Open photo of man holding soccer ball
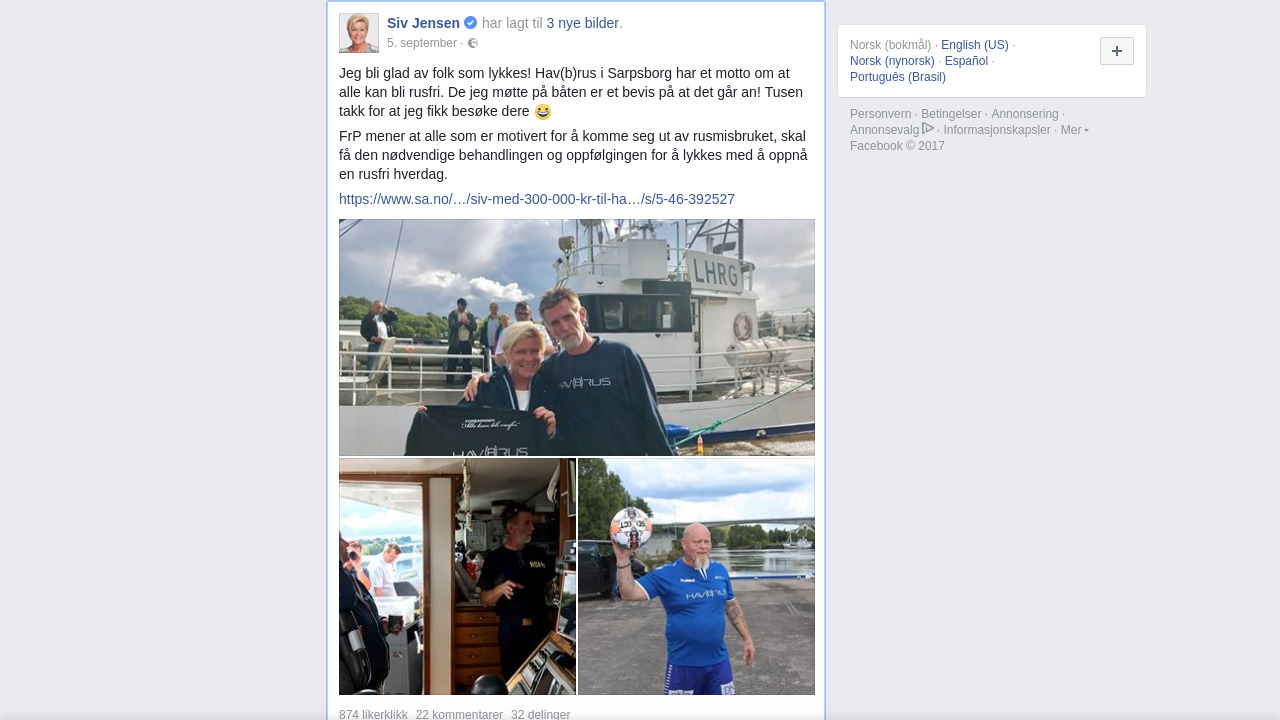 [696, 577]
